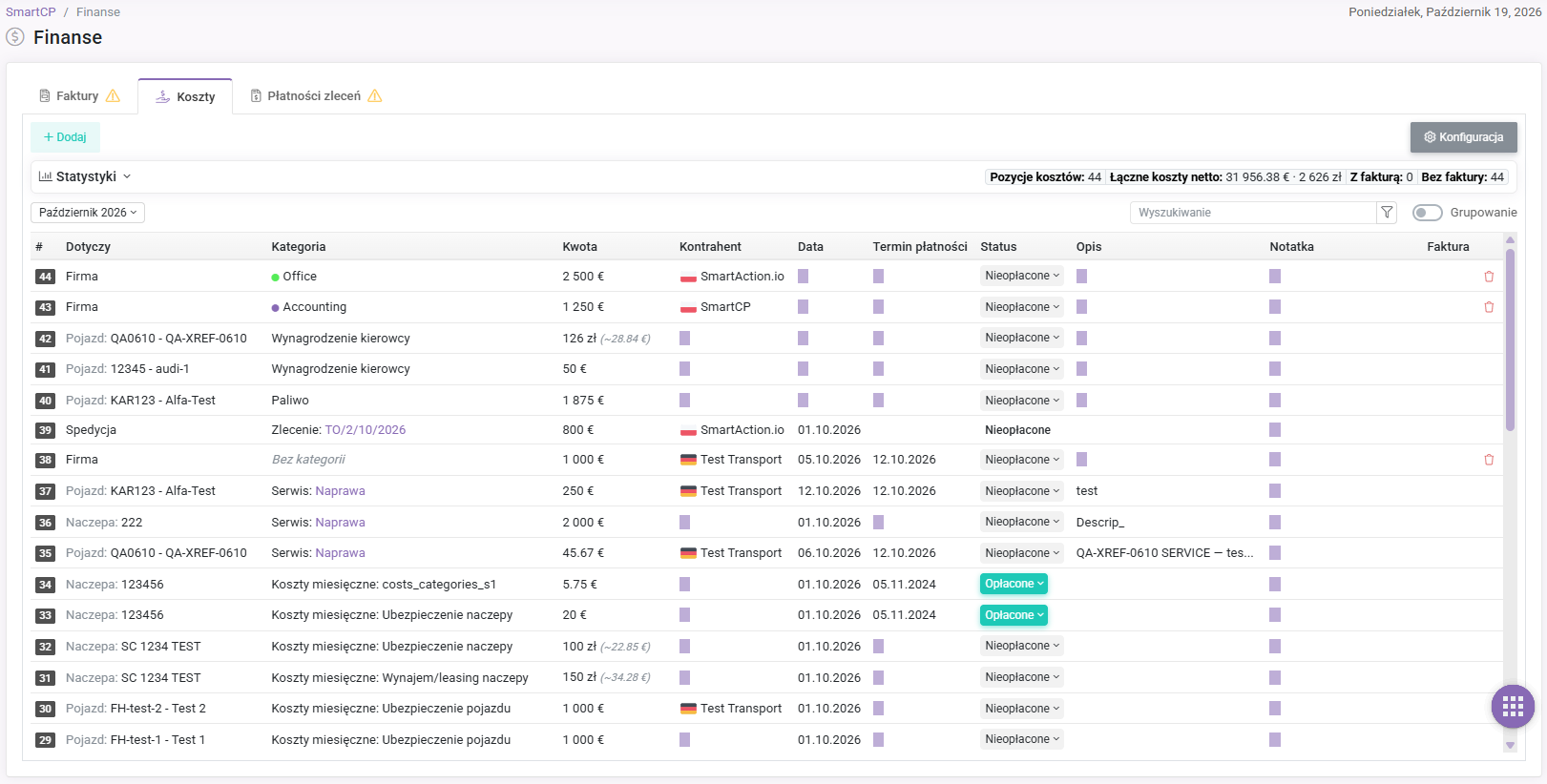
Task: Expand the Statystyki section
Action: pos(84,176)
